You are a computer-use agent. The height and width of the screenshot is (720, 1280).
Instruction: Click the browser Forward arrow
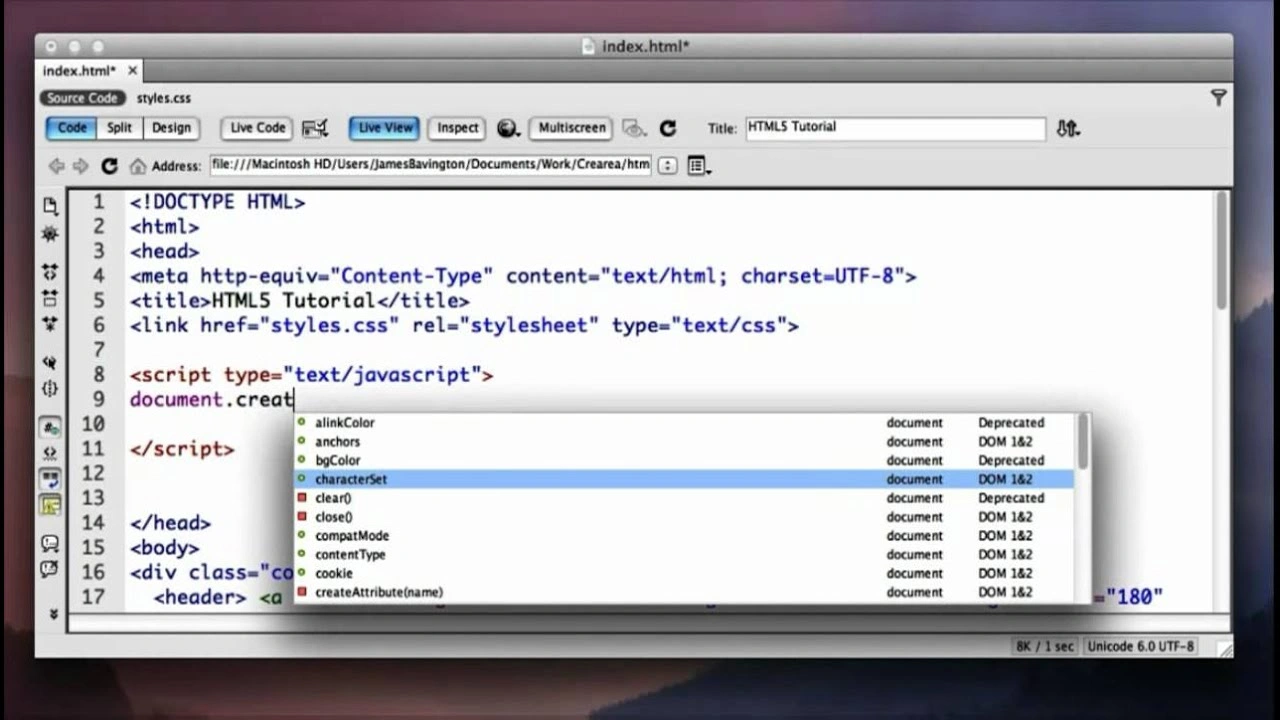pyautogui.click(x=81, y=166)
